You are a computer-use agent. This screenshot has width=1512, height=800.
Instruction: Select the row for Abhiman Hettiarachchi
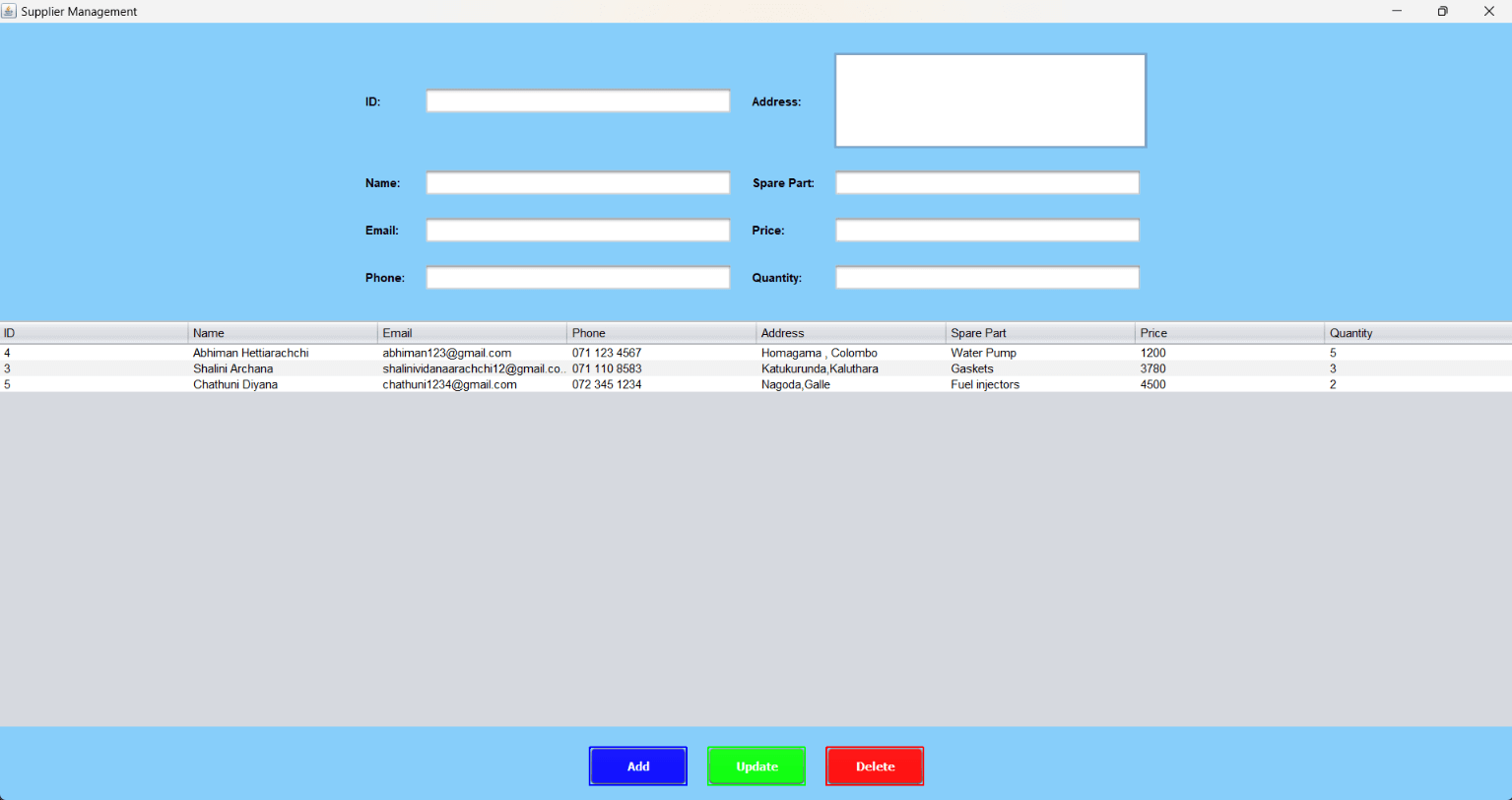(394, 353)
